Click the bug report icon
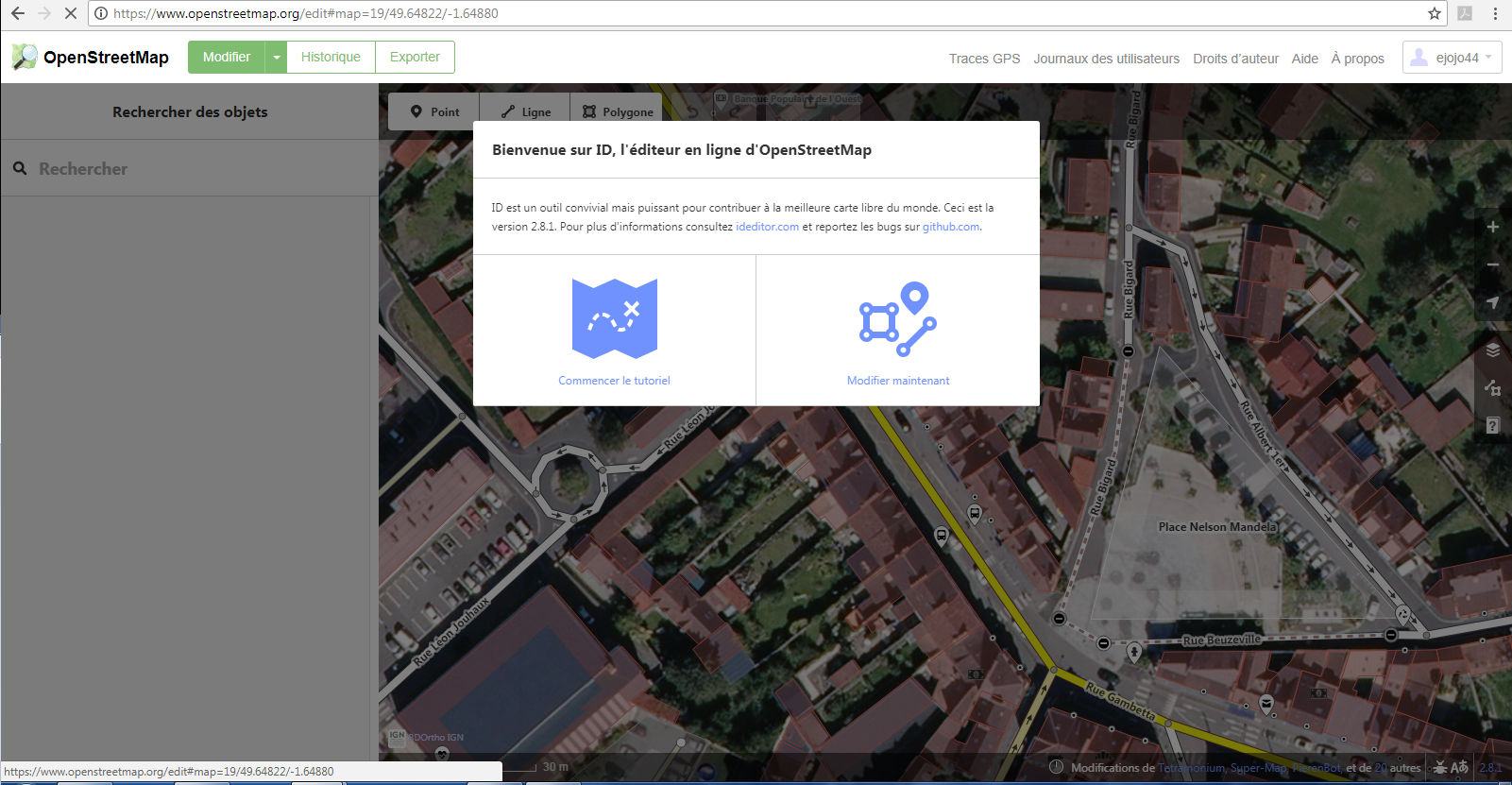The width and height of the screenshot is (1512, 785). [1440, 768]
